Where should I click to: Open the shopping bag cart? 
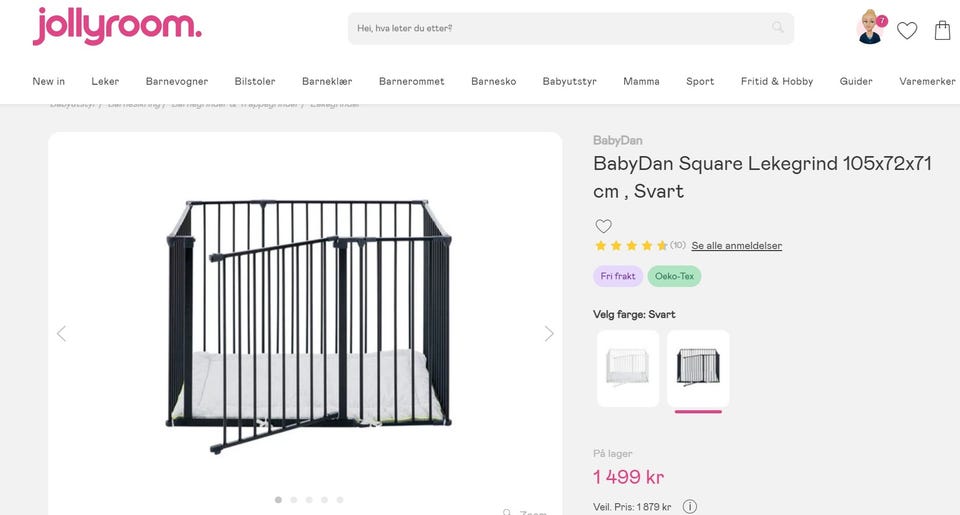point(942,30)
